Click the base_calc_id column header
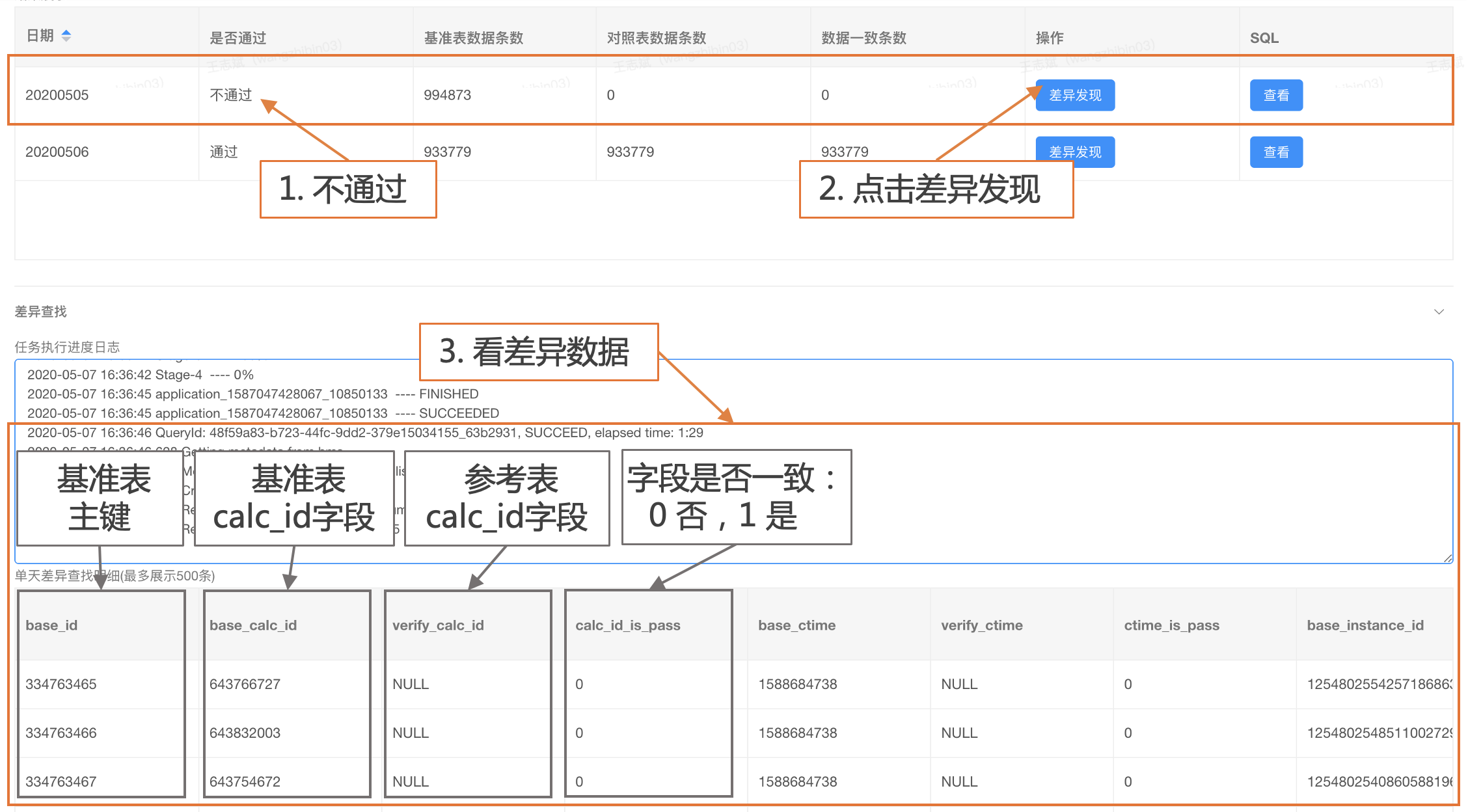This screenshot has height=812, width=1468. (253, 625)
